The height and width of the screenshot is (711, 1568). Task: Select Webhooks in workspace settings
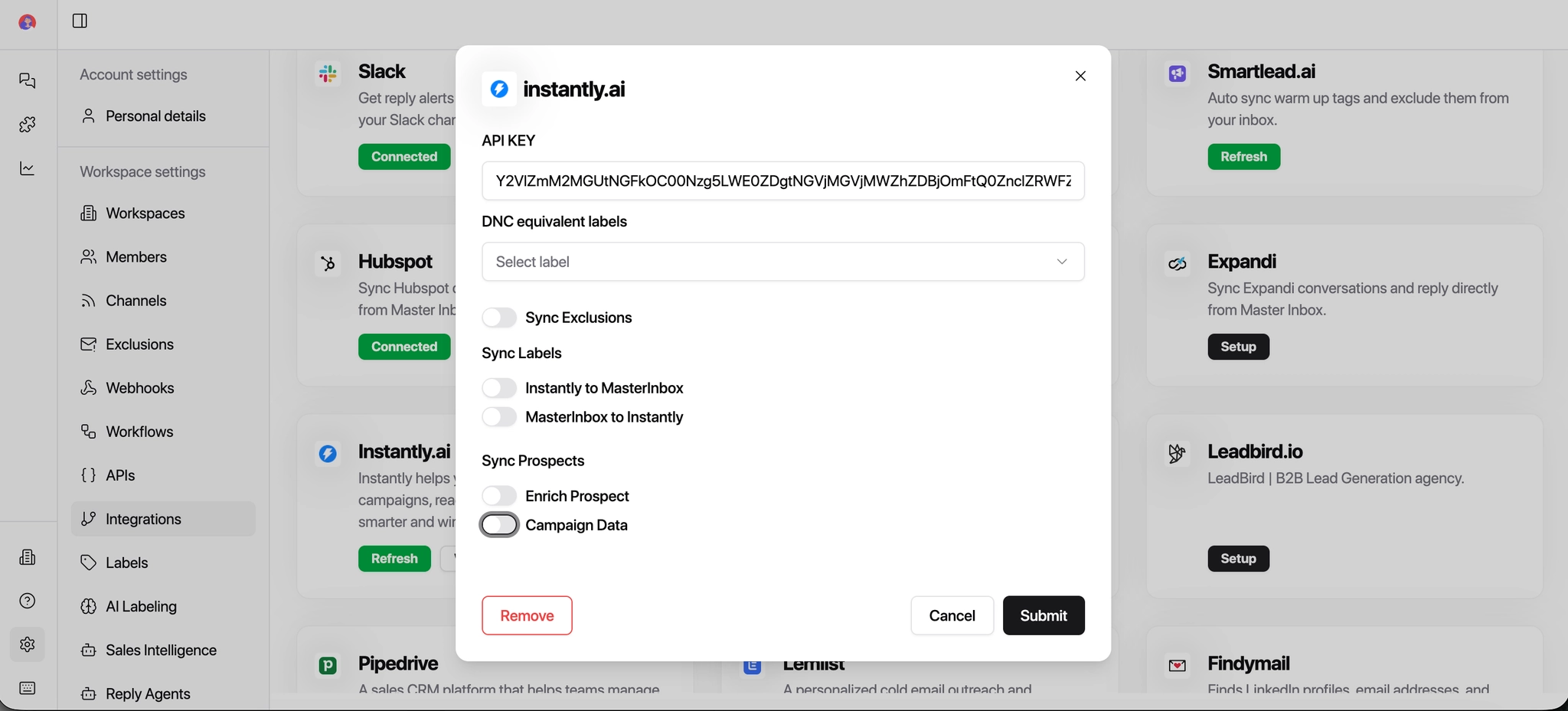(139, 387)
